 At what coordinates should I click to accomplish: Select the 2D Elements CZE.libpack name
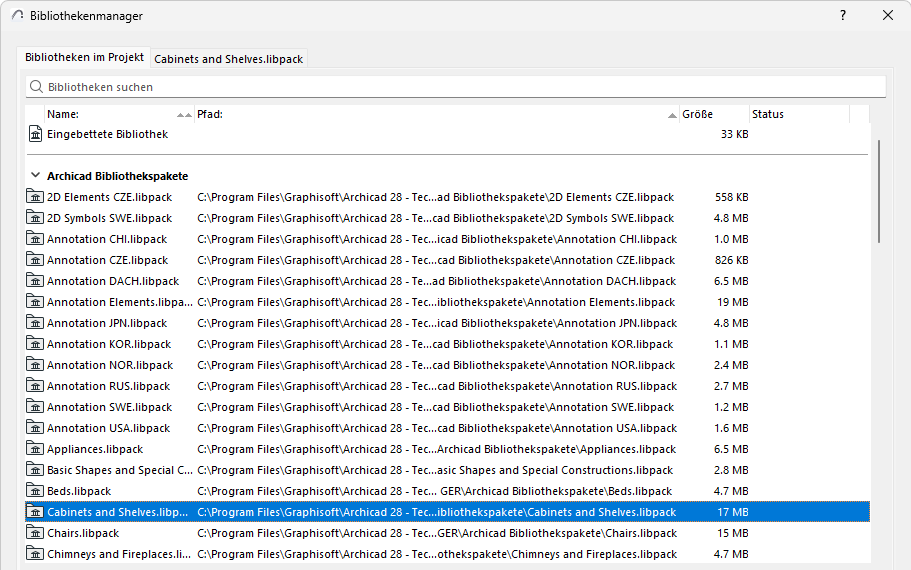click(109, 197)
